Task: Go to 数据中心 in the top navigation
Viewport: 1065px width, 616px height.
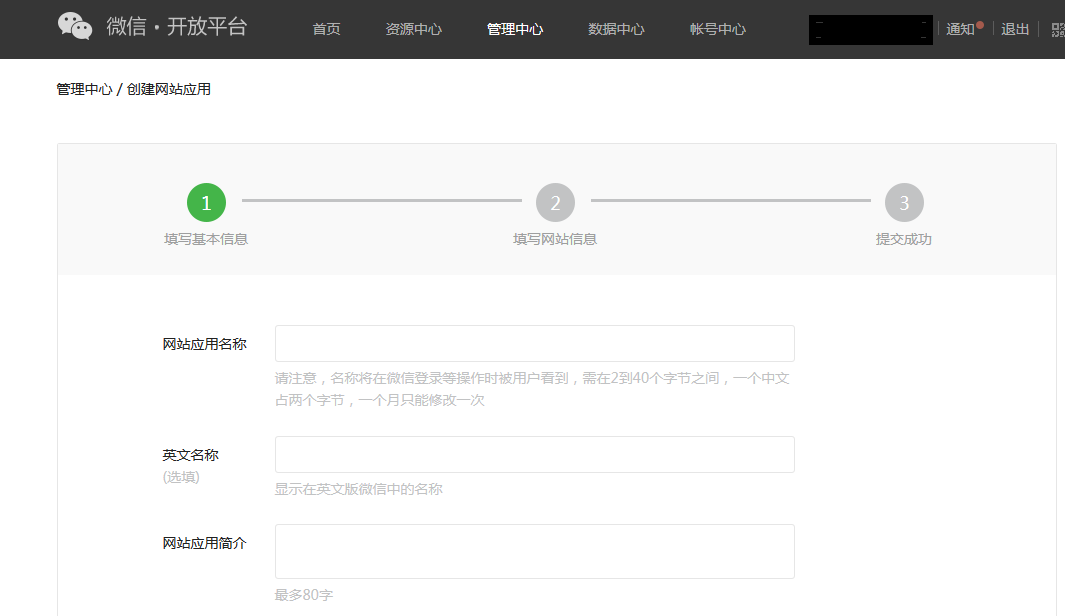Action: [x=616, y=29]
